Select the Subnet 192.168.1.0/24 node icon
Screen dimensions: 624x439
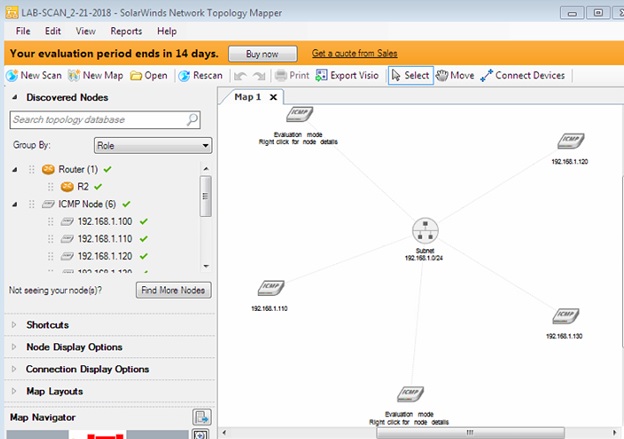coord(425,231)
